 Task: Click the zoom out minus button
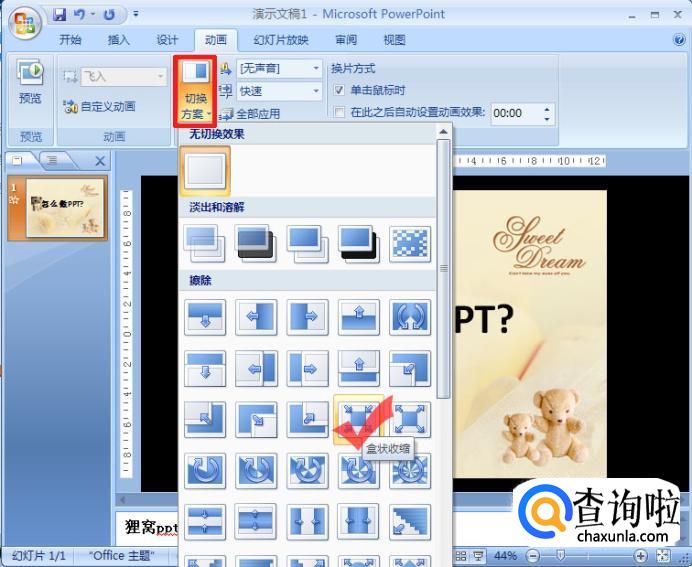pyautogui.click(x=533, y=556)
